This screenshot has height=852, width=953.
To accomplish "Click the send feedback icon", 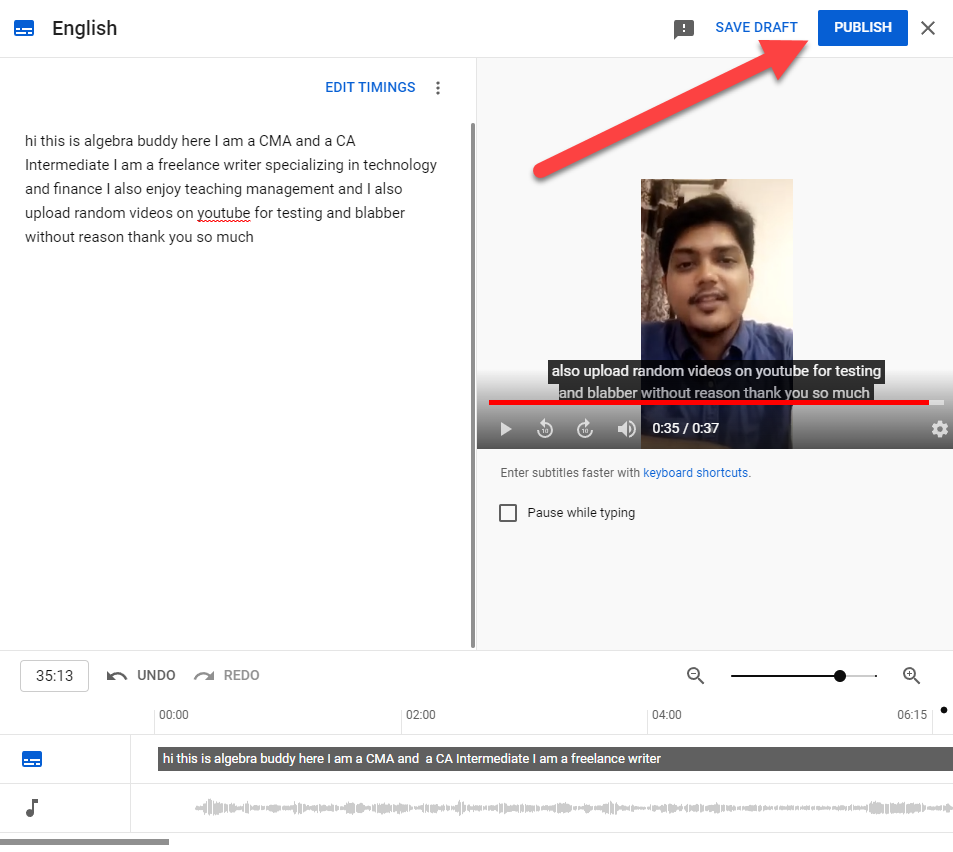I will 684,29.
